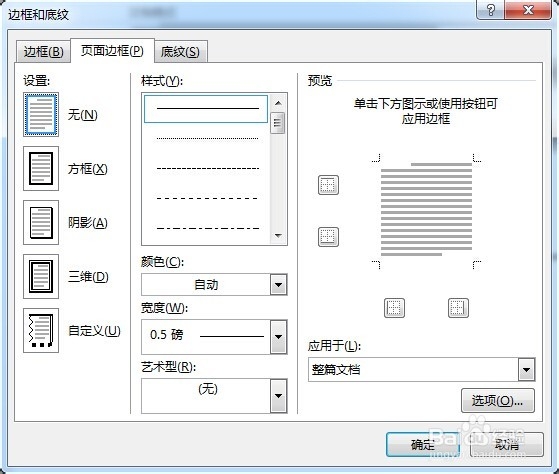Toggle the top border preview button

[328, 185]
